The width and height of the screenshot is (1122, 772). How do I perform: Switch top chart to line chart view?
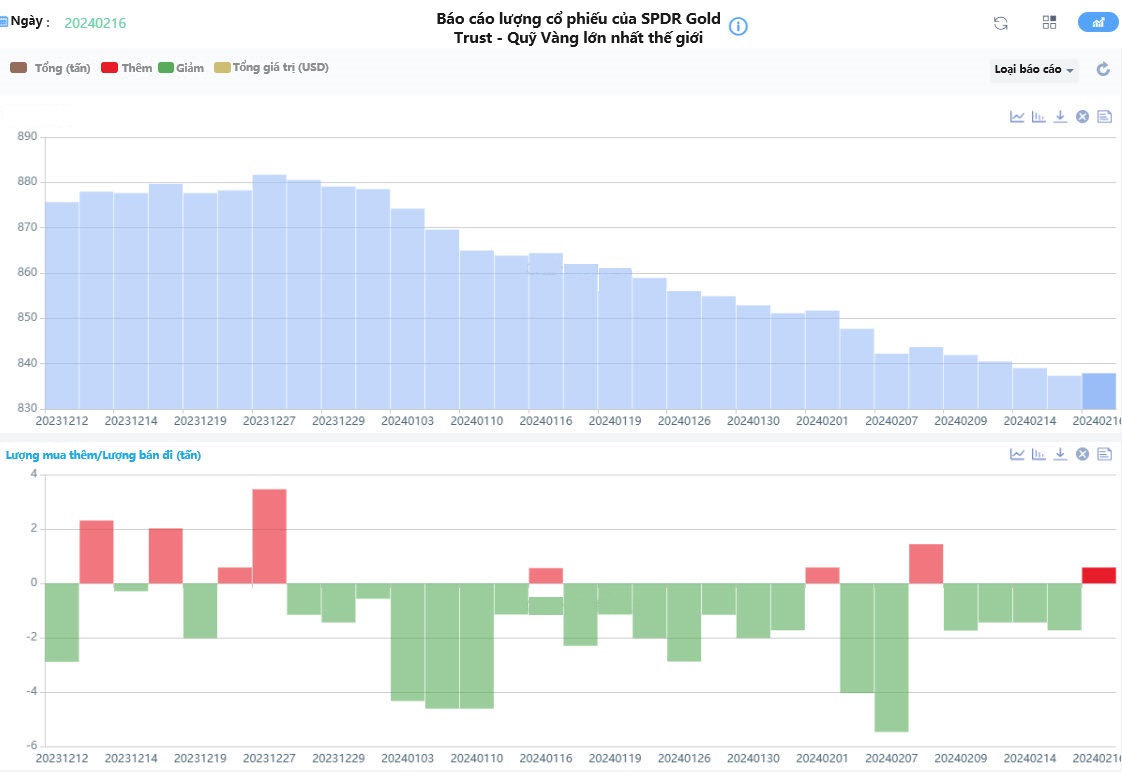tap(1017, 117)
